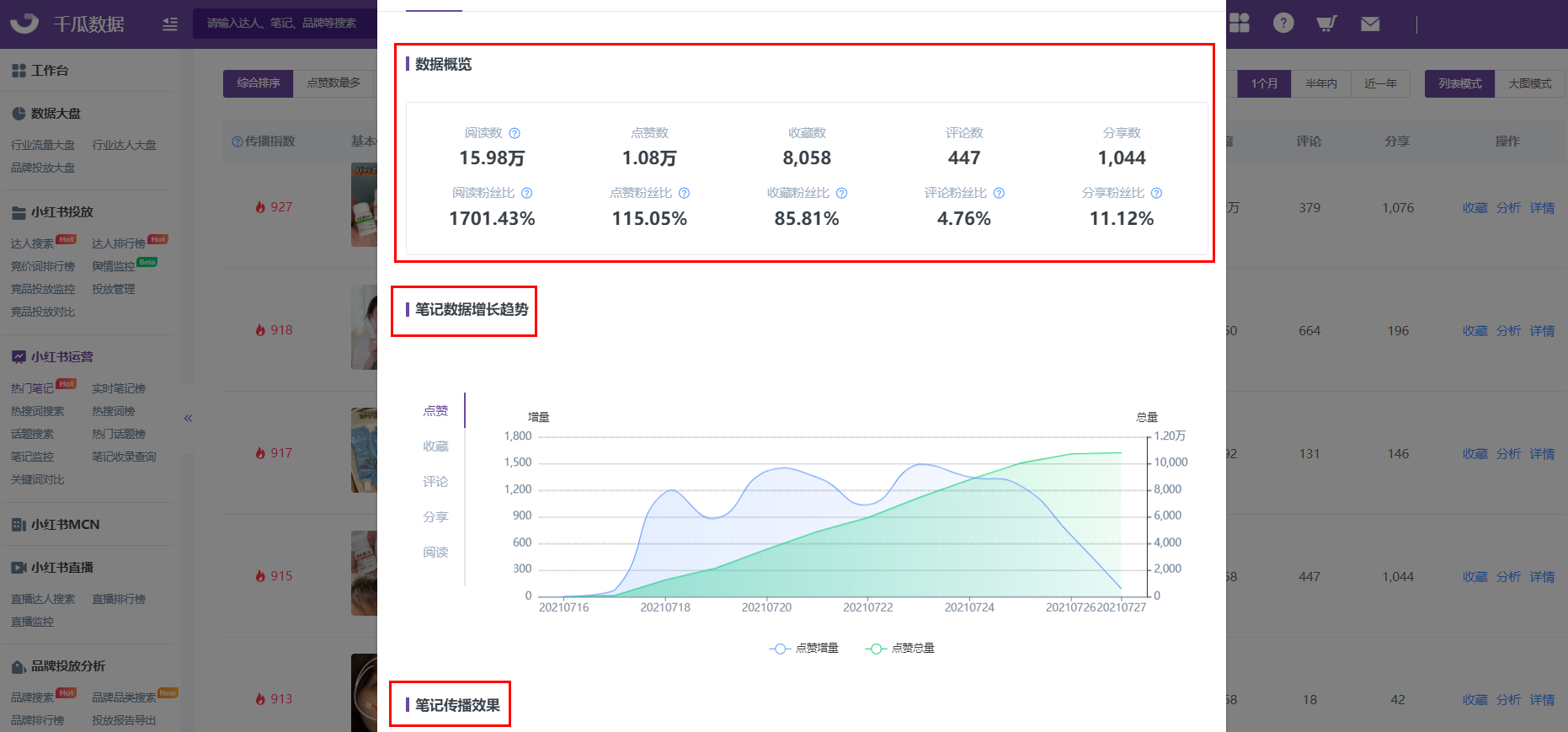The width and height of the screenshot is (1568, 732).
Task: Click the help icon next to 分享粉丝比
Action: tap(1156, 193)
